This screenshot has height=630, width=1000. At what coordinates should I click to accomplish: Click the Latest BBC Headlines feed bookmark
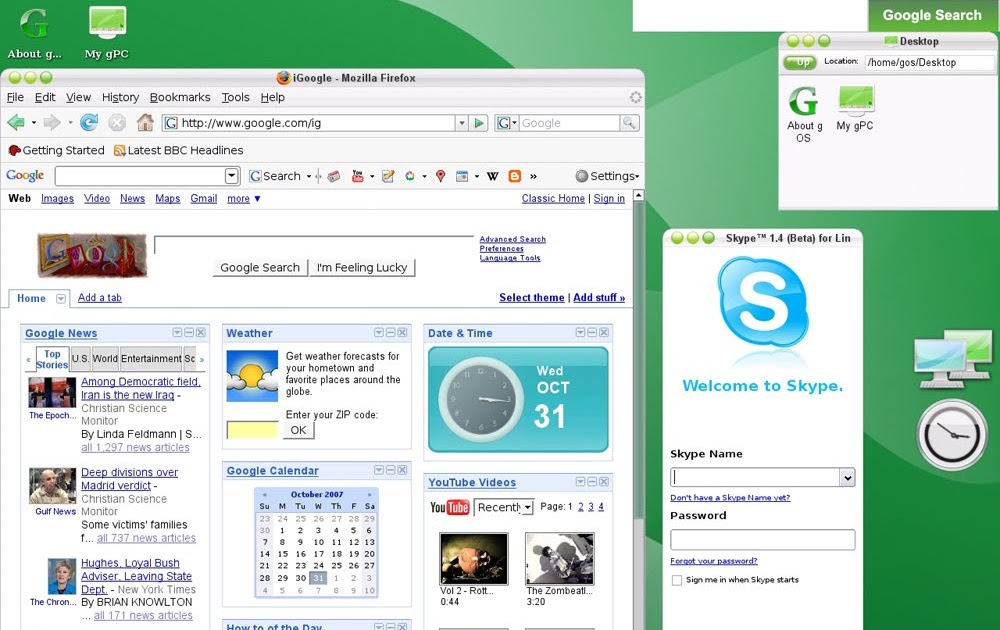(x=179, y=150)
